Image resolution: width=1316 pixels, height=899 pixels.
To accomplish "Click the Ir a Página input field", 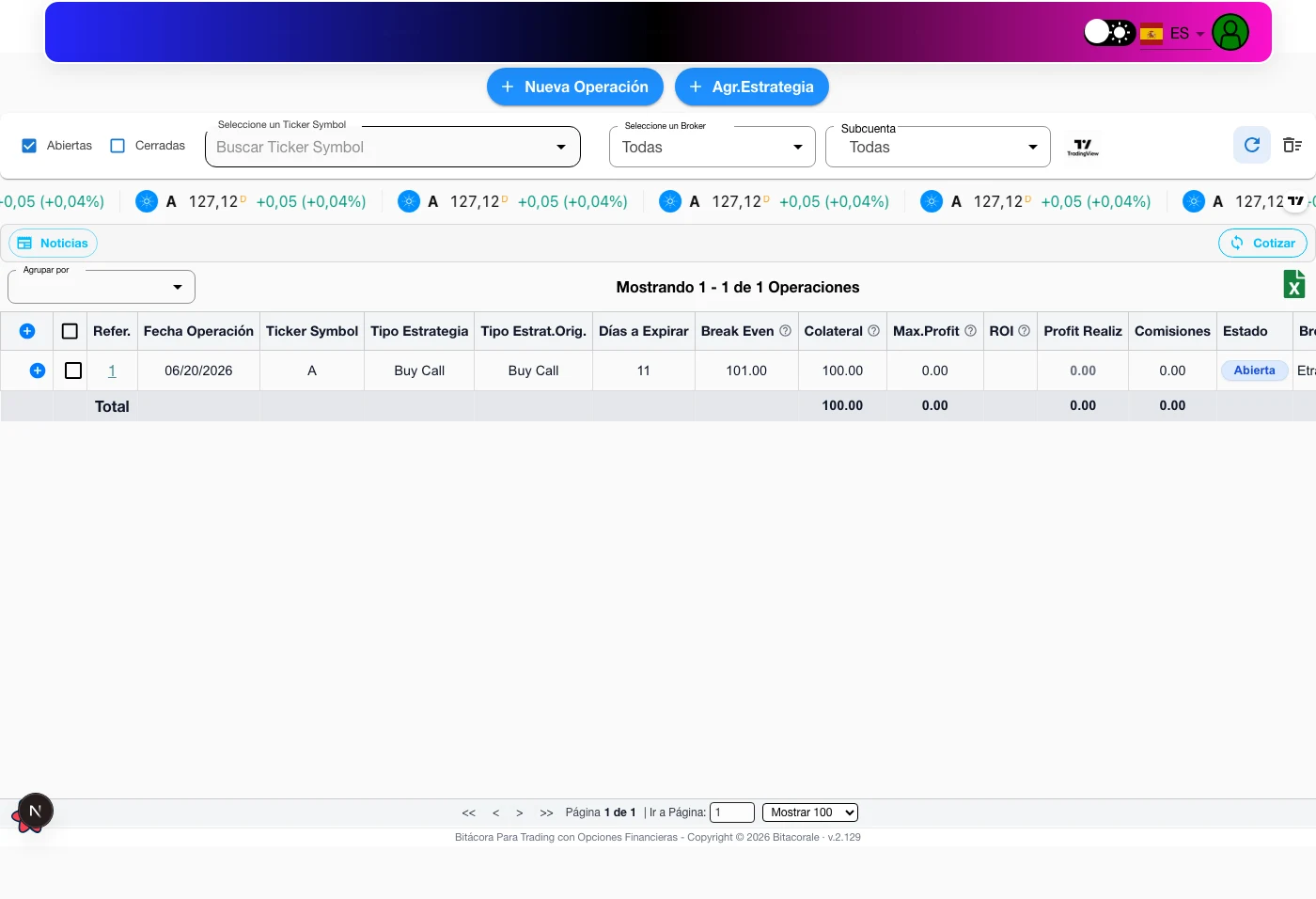I will [732, 812].
